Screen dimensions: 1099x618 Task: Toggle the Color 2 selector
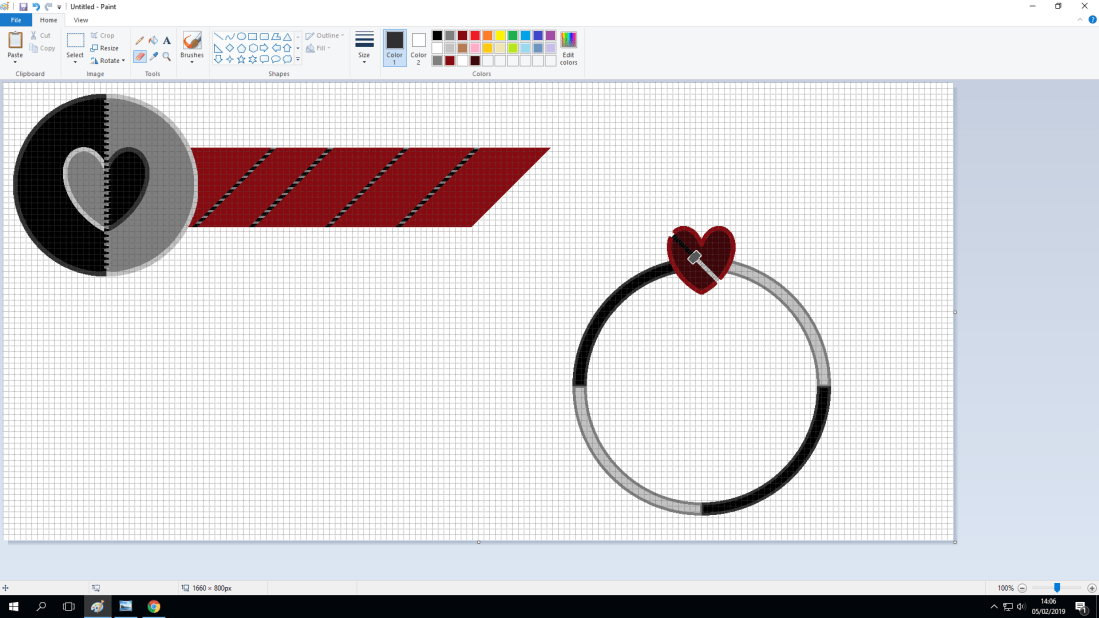(419, 47)
